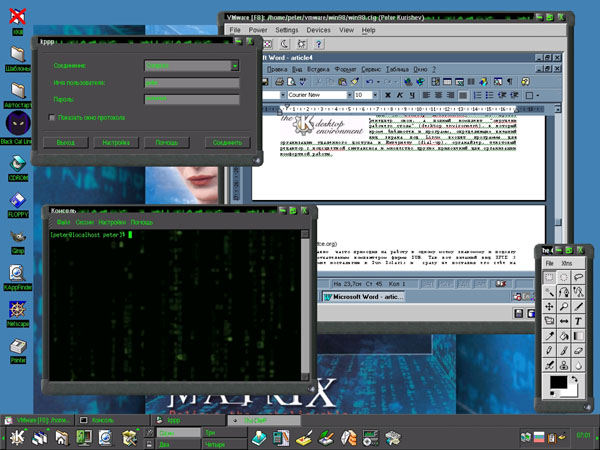
Task: Select the elliptical selection tool in GIMP
Action: pos(564,277)
